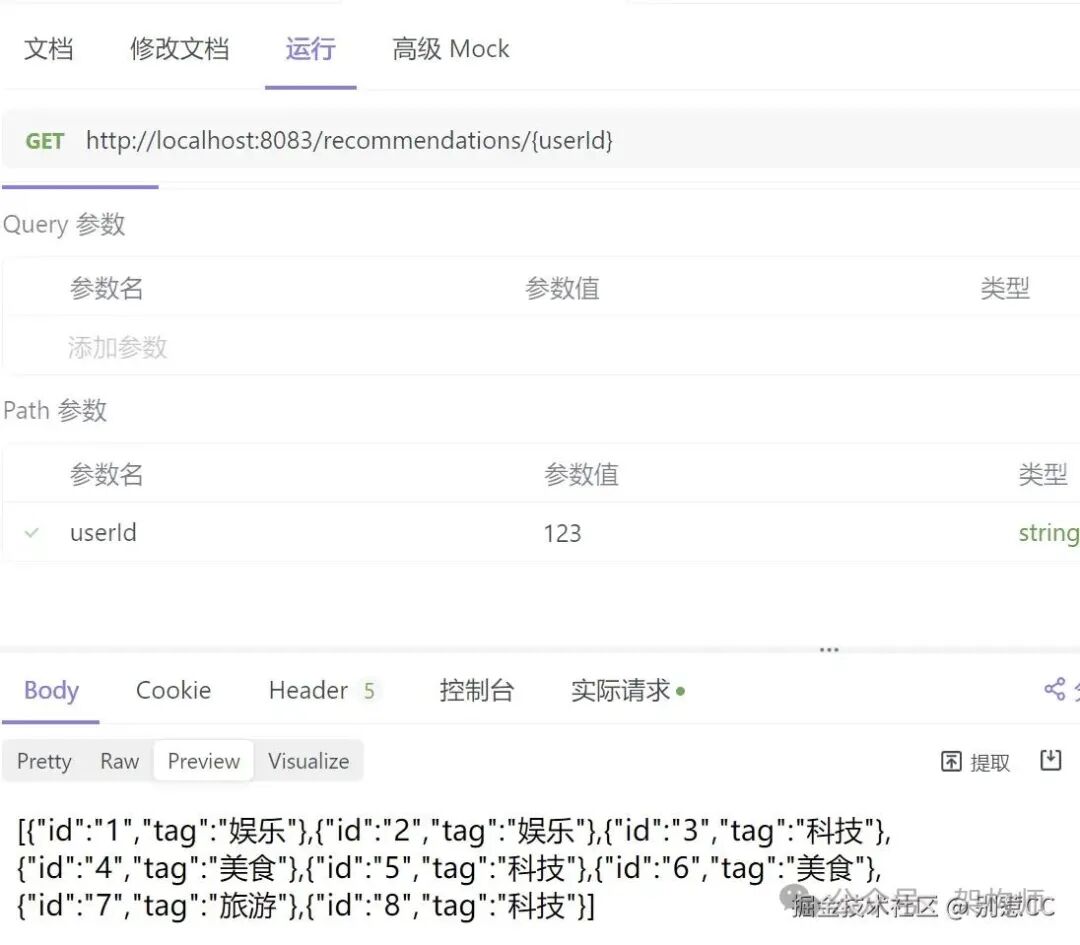Expand the Query 参数 section

65,224
